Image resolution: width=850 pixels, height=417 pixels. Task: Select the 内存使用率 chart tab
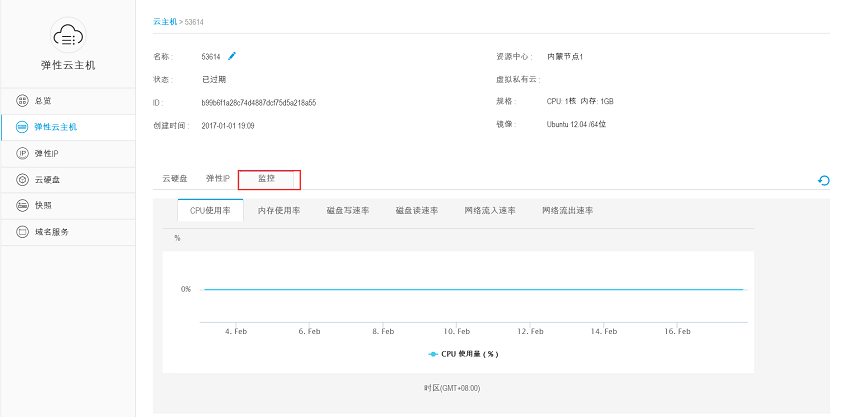279,210
